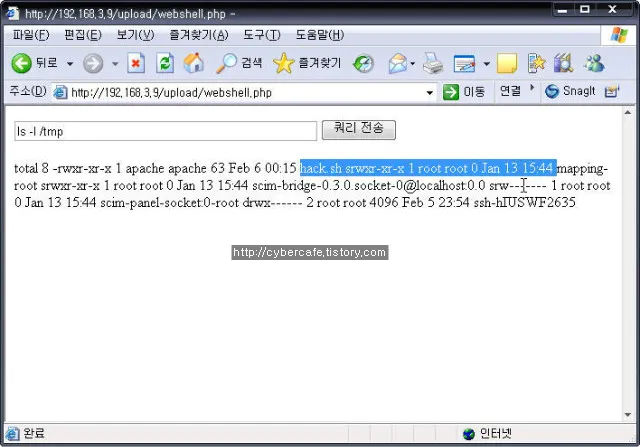640x447 pixels.
Task: Open the History clock icon
Action: [364, 63]
